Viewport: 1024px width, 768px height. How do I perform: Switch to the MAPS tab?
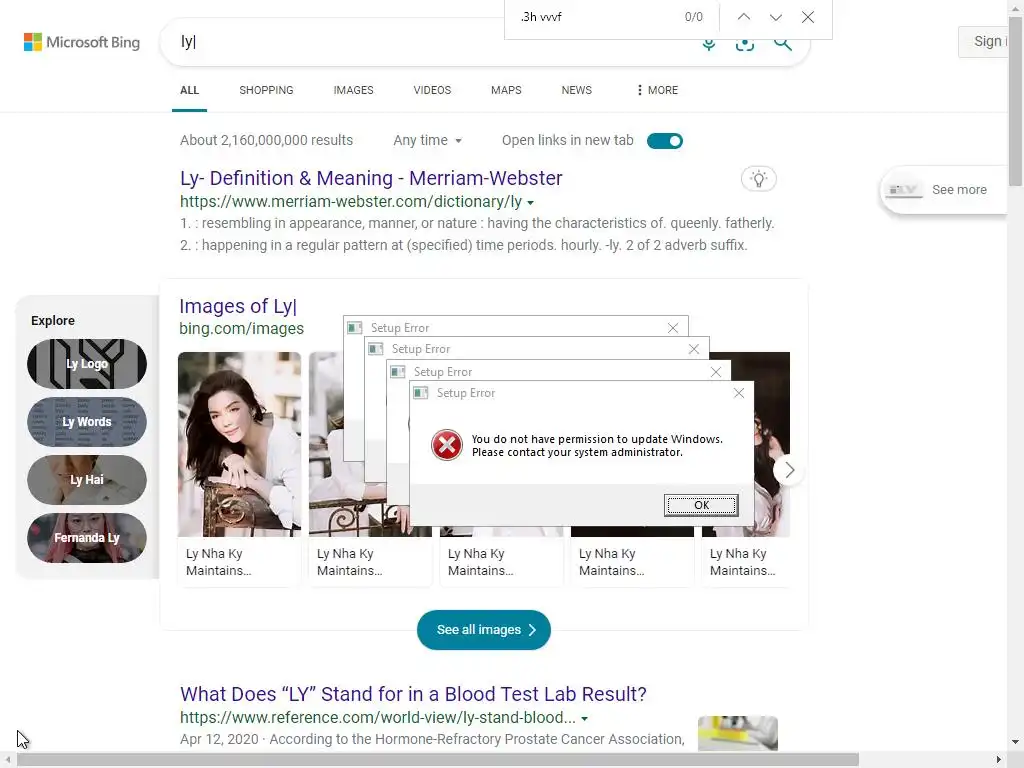tap(506, 90)
